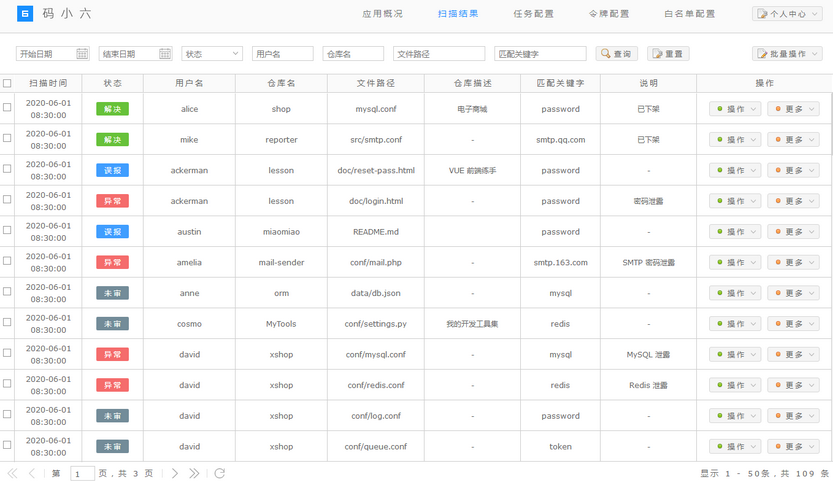Check the row for doc/reset-pass.html
The width and height of the screenshot is (833, 481).
tap(7, 168)
